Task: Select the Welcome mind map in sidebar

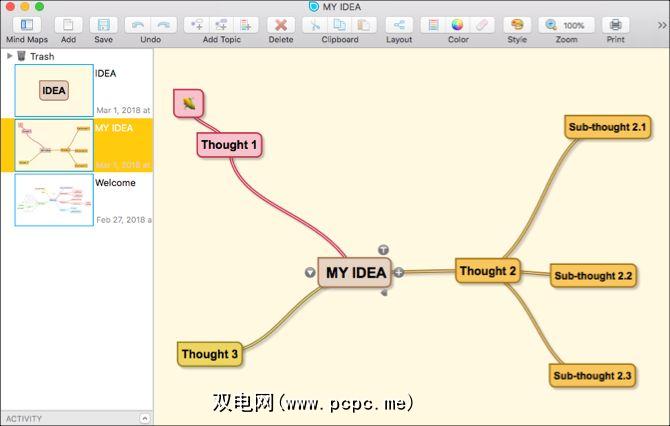Action: click(54, 200)
